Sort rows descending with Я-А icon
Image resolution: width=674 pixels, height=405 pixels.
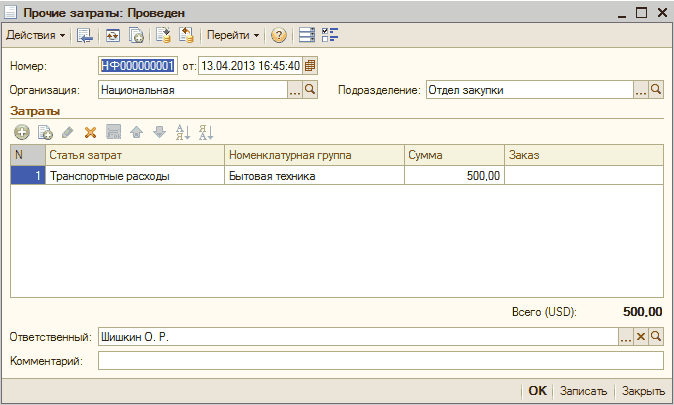[206, 132]
